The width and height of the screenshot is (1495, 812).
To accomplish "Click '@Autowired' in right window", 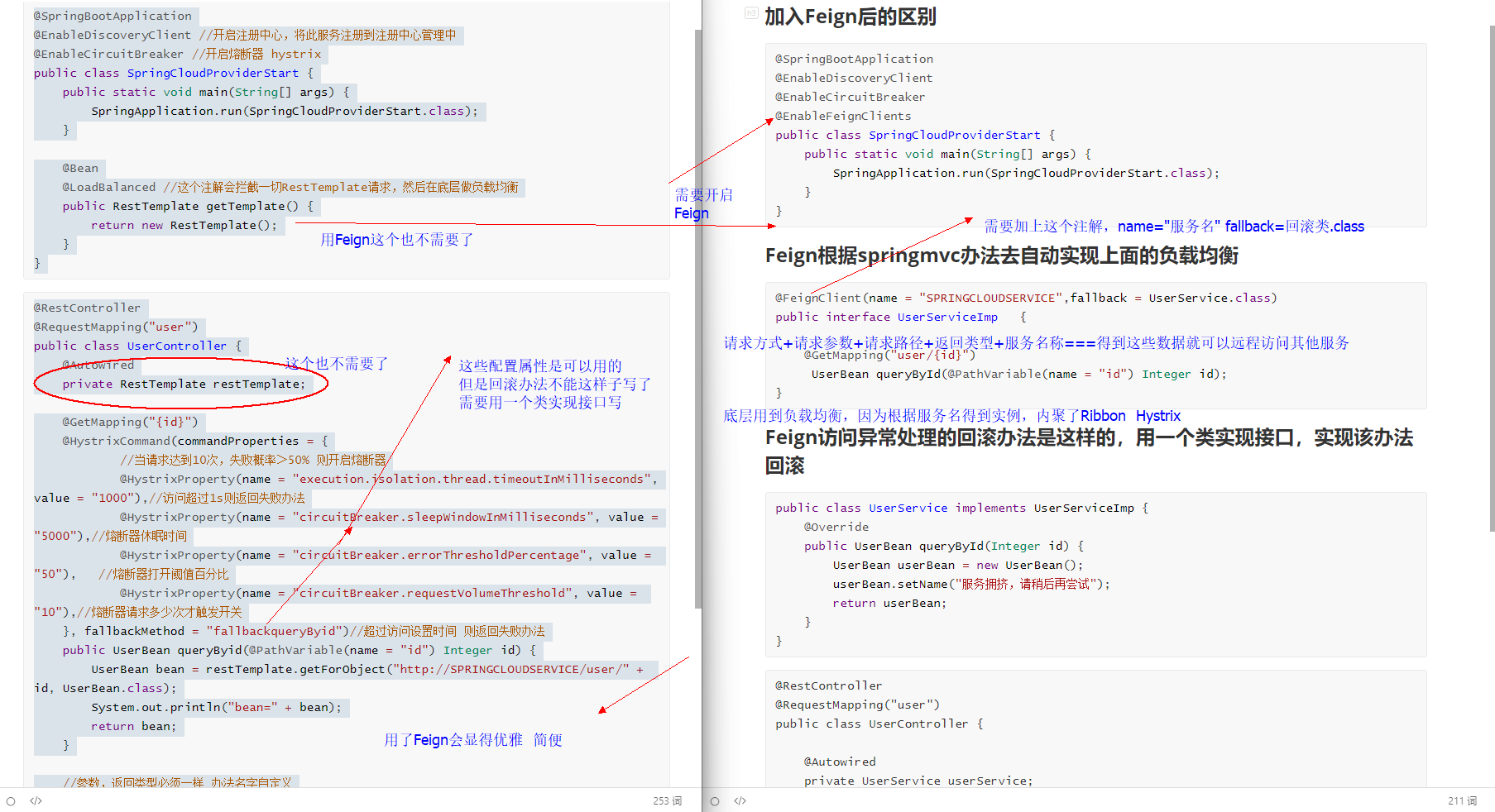I will [840, 762].
